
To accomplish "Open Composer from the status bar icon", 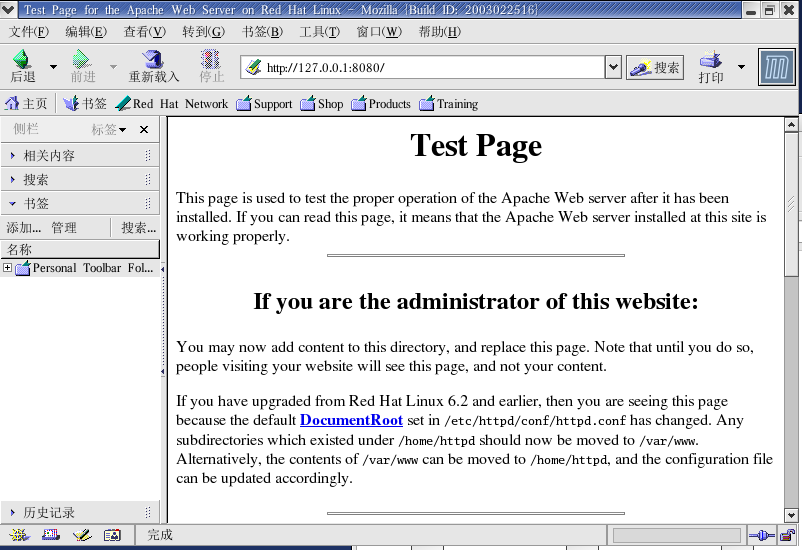I will (x=82, y=535).
